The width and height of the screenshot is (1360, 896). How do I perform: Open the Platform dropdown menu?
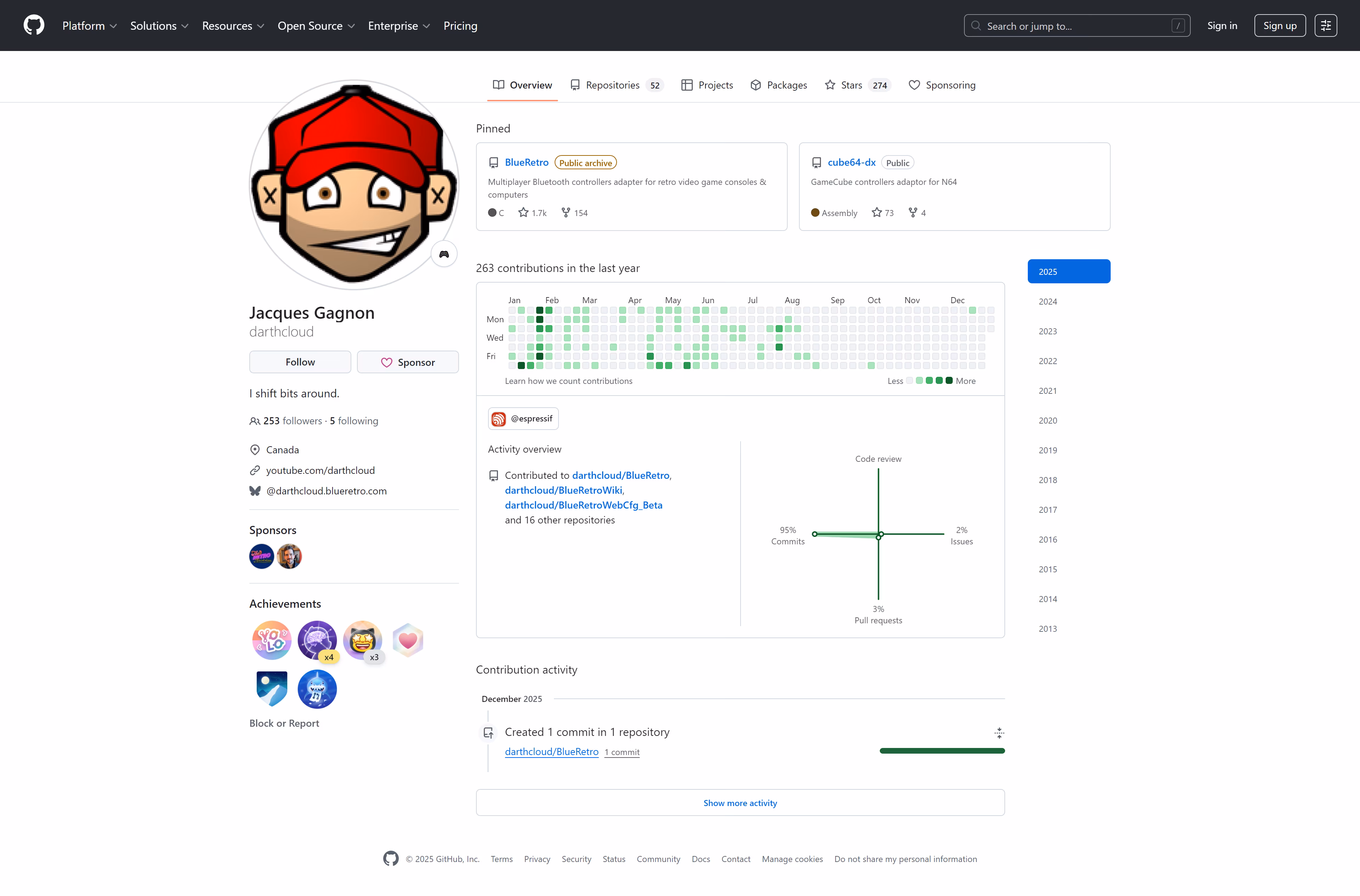[x=89, y=25]
